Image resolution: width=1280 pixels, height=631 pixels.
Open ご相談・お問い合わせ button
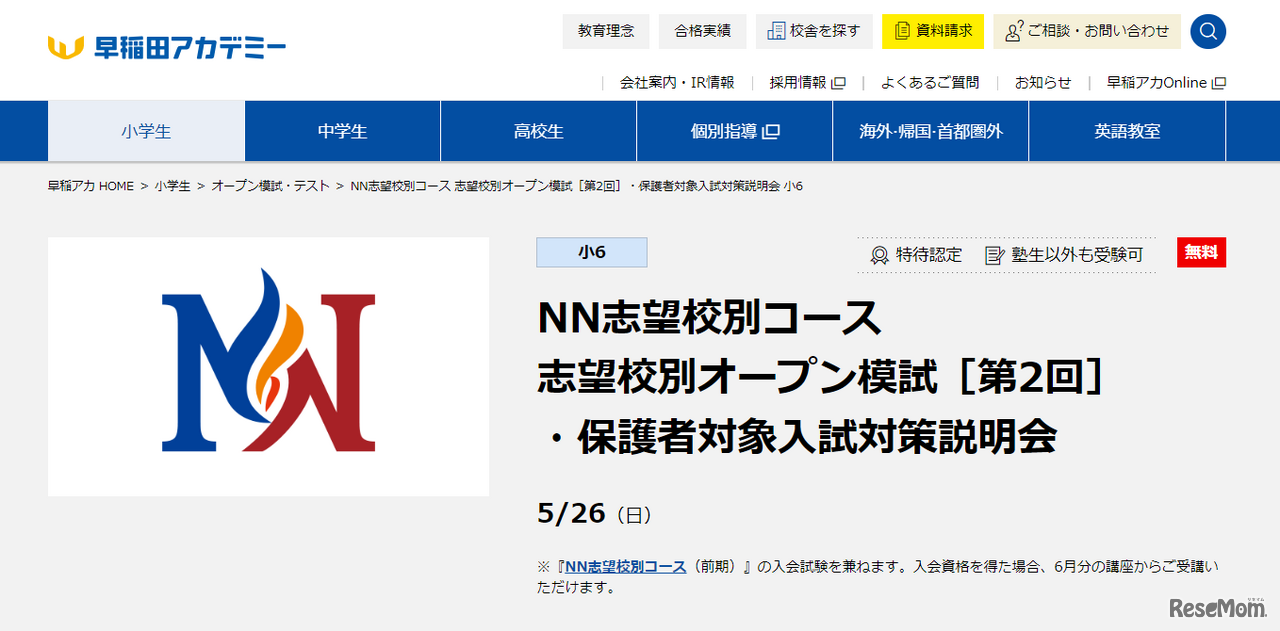1087,31
